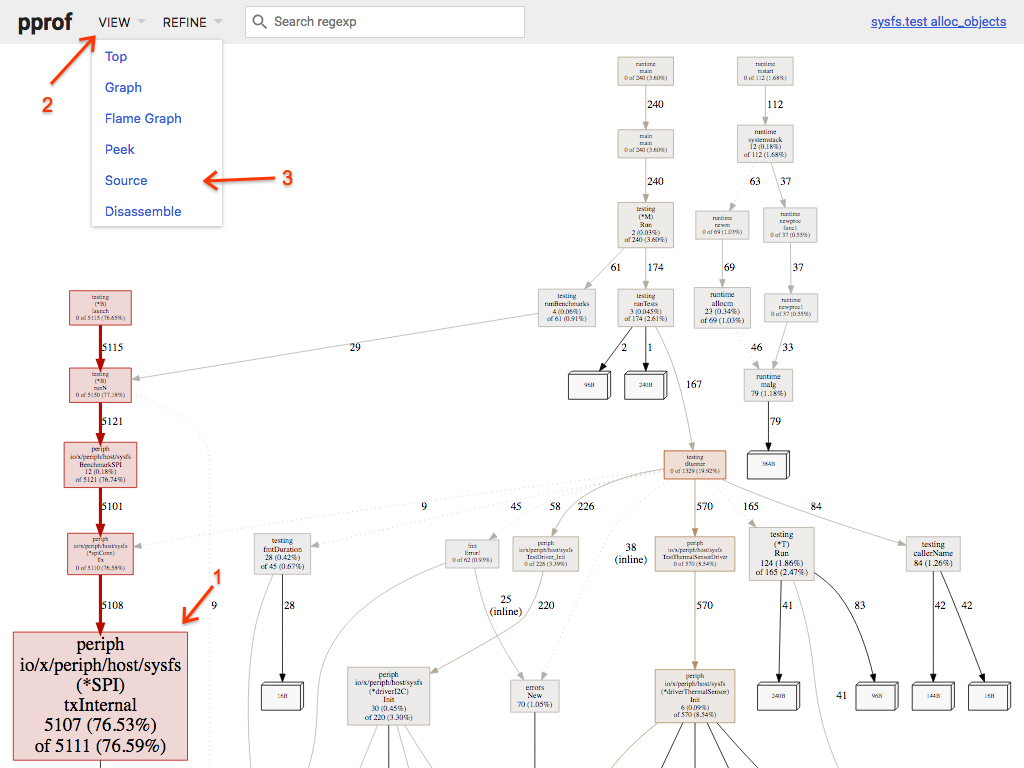Select the errors New node

tap(535, 696)
